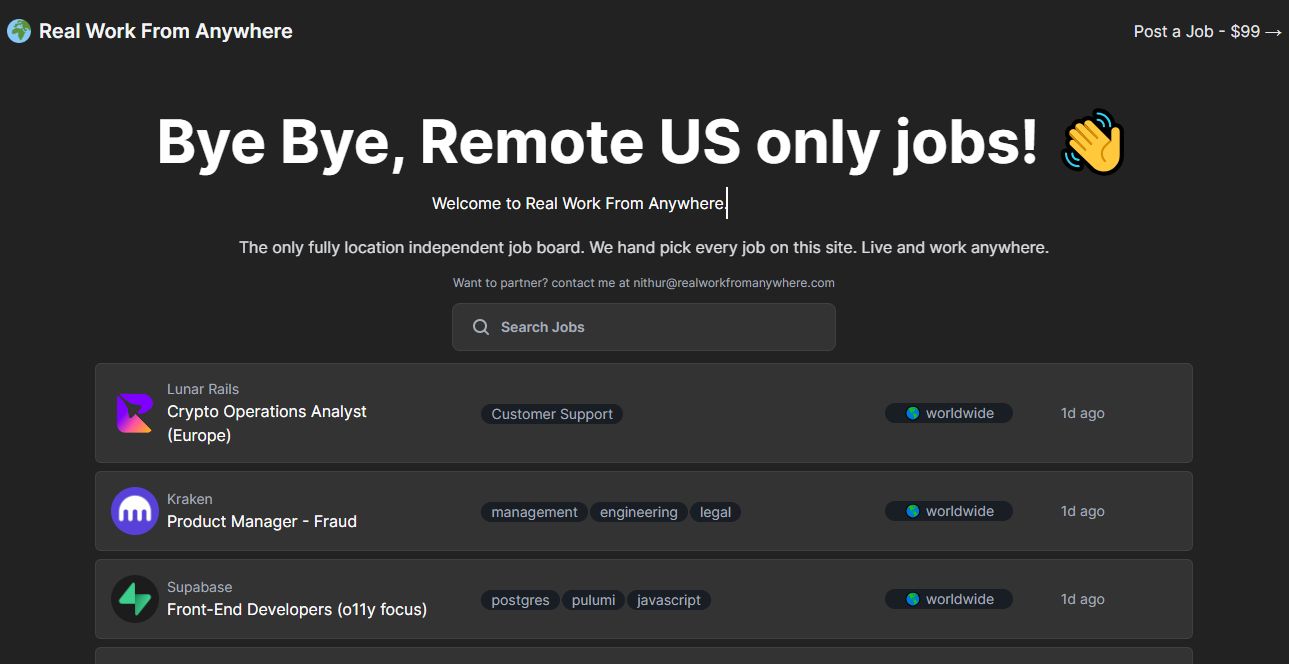The height and width of the screenshot is (664, 1289).
Task: Open the engineering tag filter
Action: pos(638,511)
